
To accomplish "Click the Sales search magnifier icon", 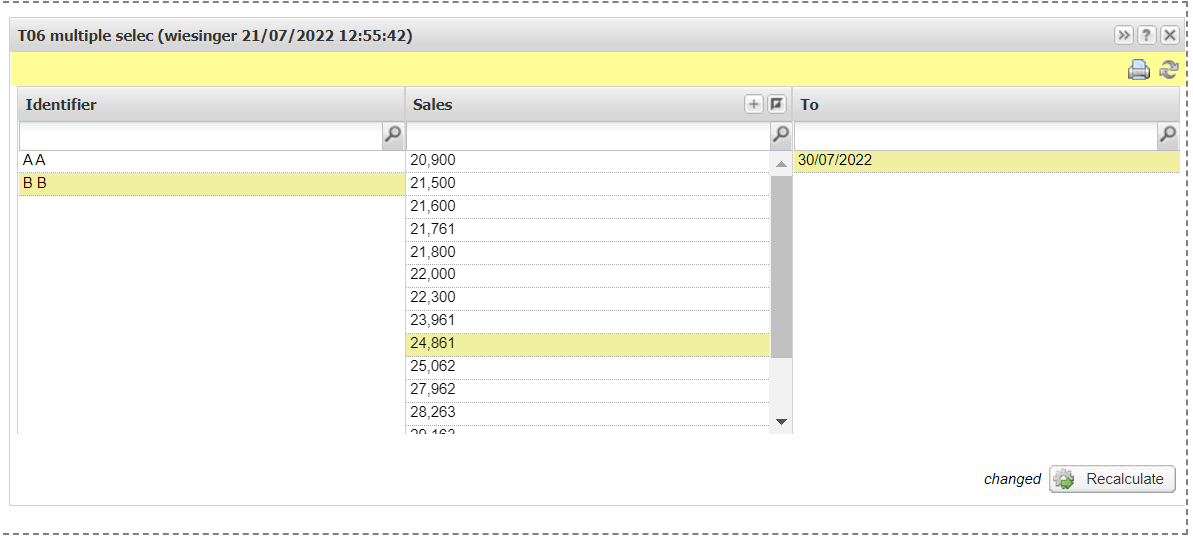I will (x=781, y=135).
